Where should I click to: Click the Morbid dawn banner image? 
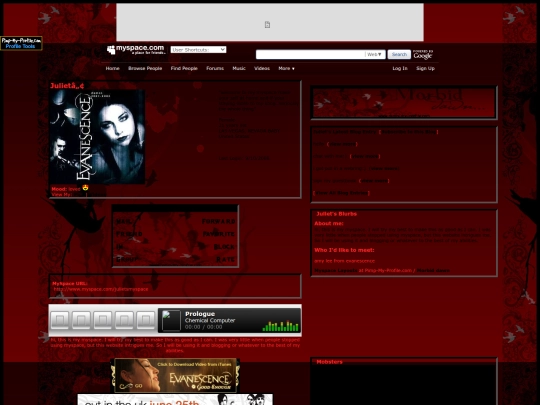click(x=404, y=103)
